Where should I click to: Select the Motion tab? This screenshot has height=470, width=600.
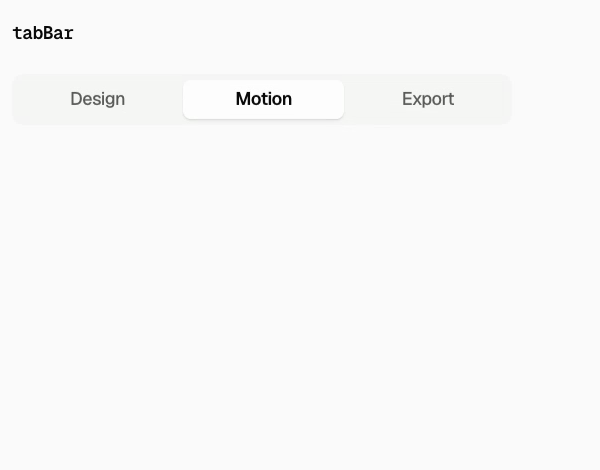tap(264, 99)
